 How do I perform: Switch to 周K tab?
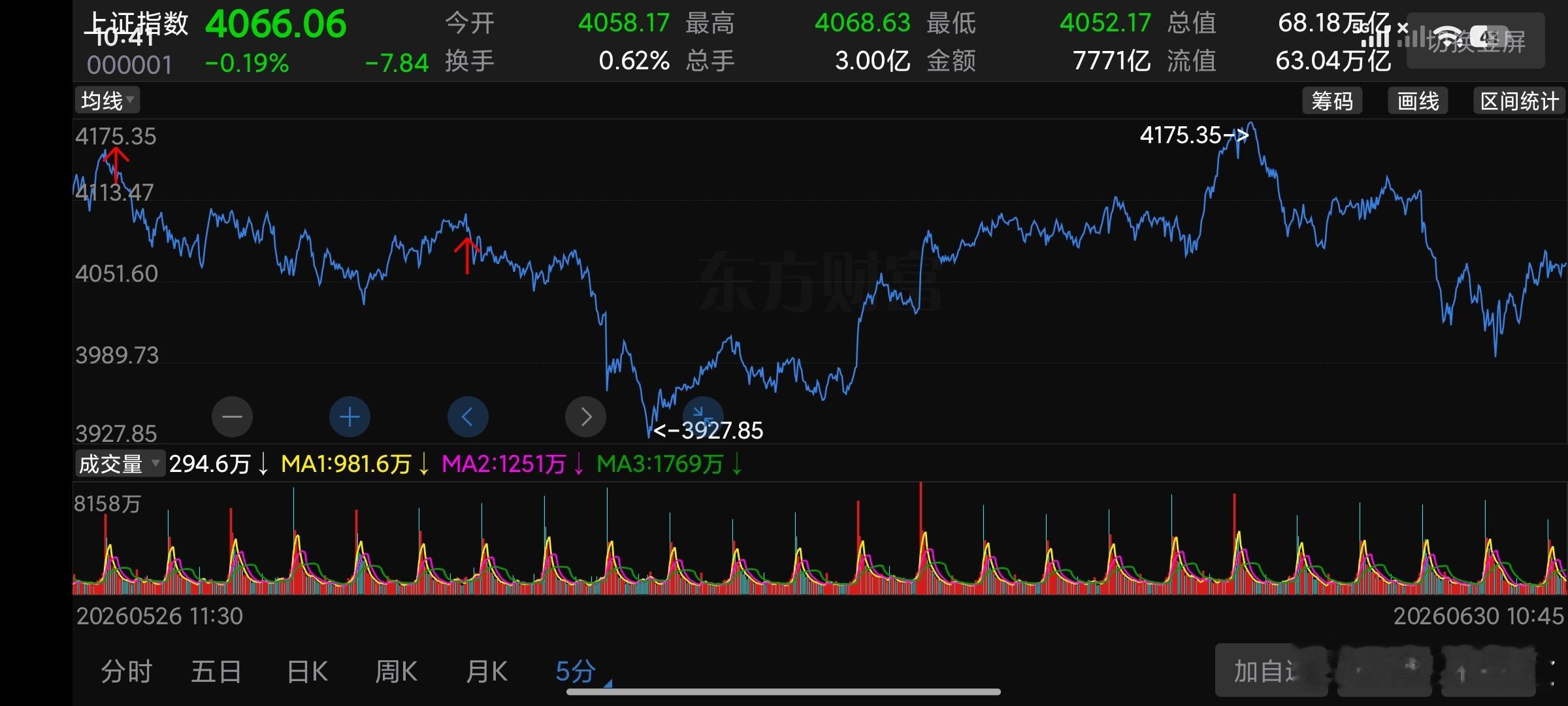pyautogui.click(x=396, y=671)
